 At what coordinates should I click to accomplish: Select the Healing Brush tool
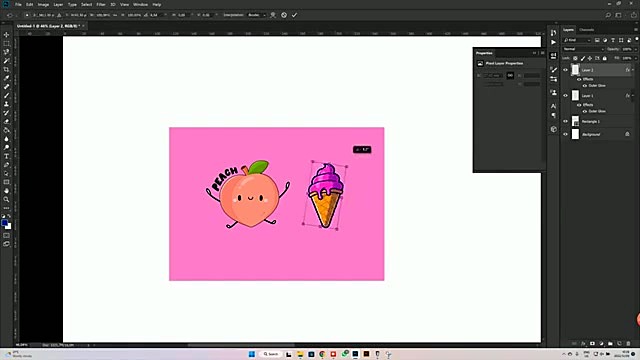pos(6,87)
